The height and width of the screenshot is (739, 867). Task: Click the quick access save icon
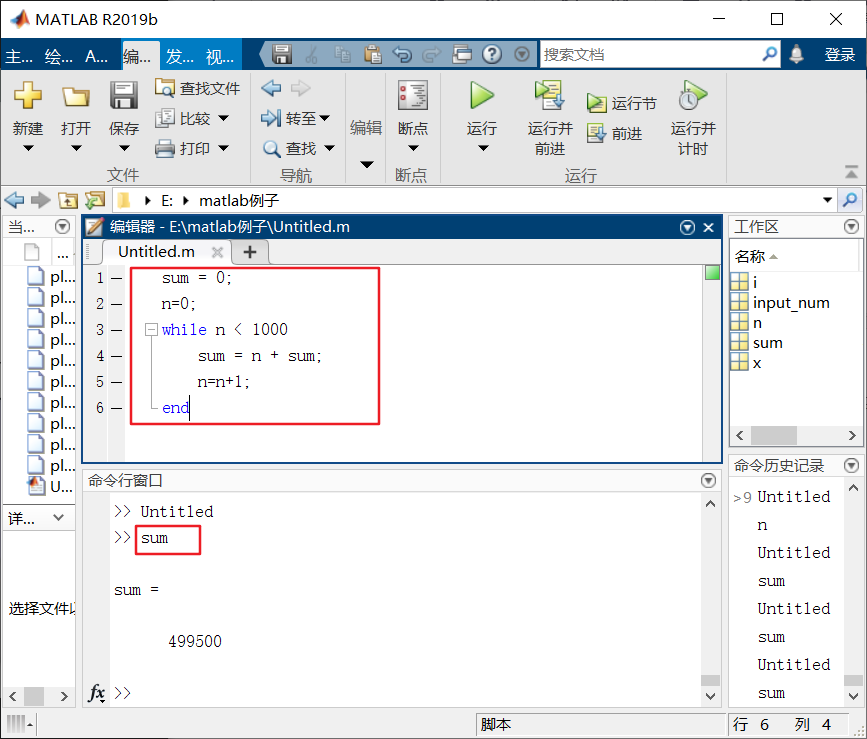click(x=282, y=54)
